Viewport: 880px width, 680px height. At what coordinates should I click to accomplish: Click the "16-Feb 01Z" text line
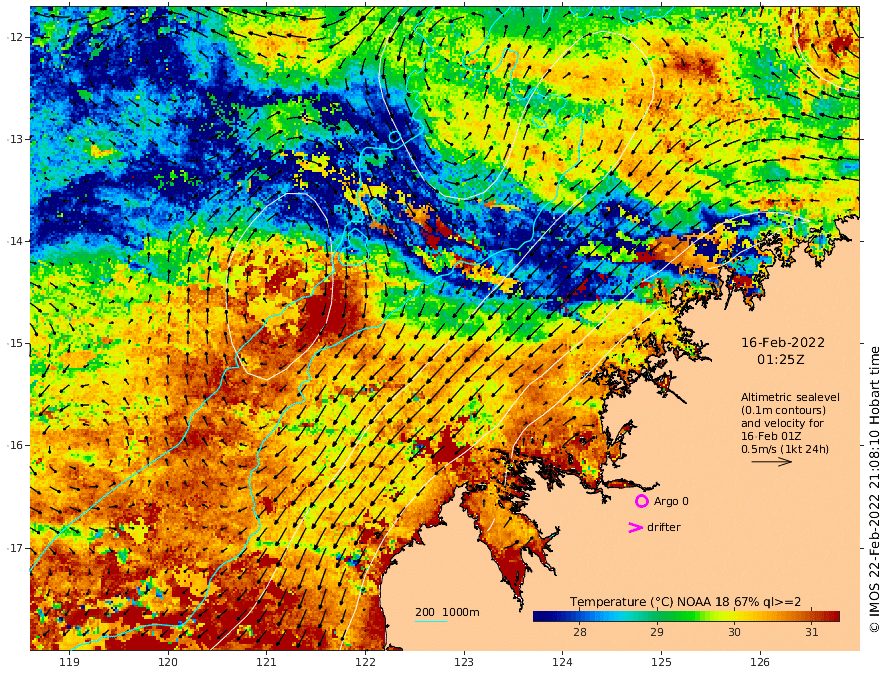point(771,436)
